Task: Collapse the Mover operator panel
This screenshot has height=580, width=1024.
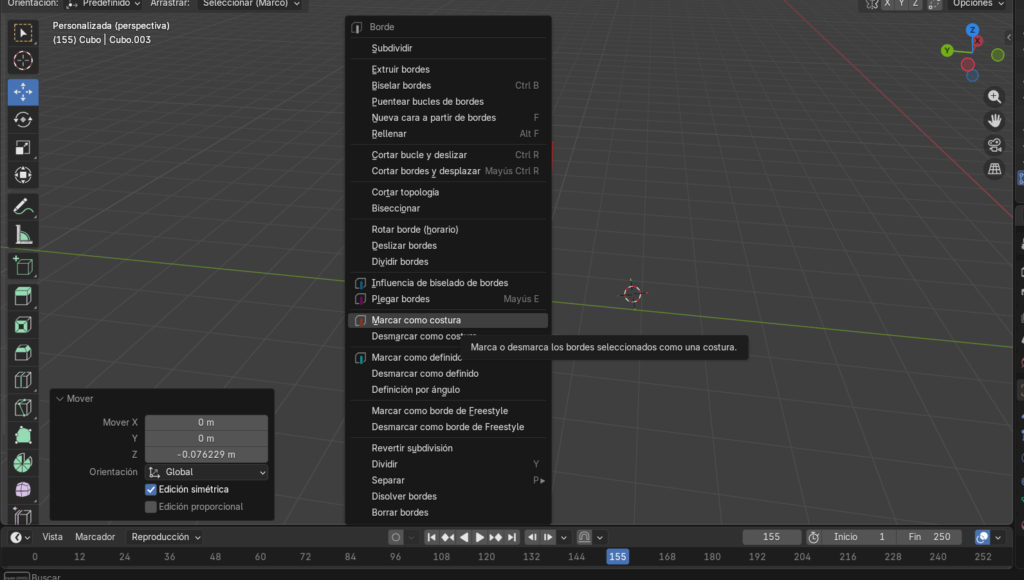Action: pyautogui.click(x=60, y=398)
